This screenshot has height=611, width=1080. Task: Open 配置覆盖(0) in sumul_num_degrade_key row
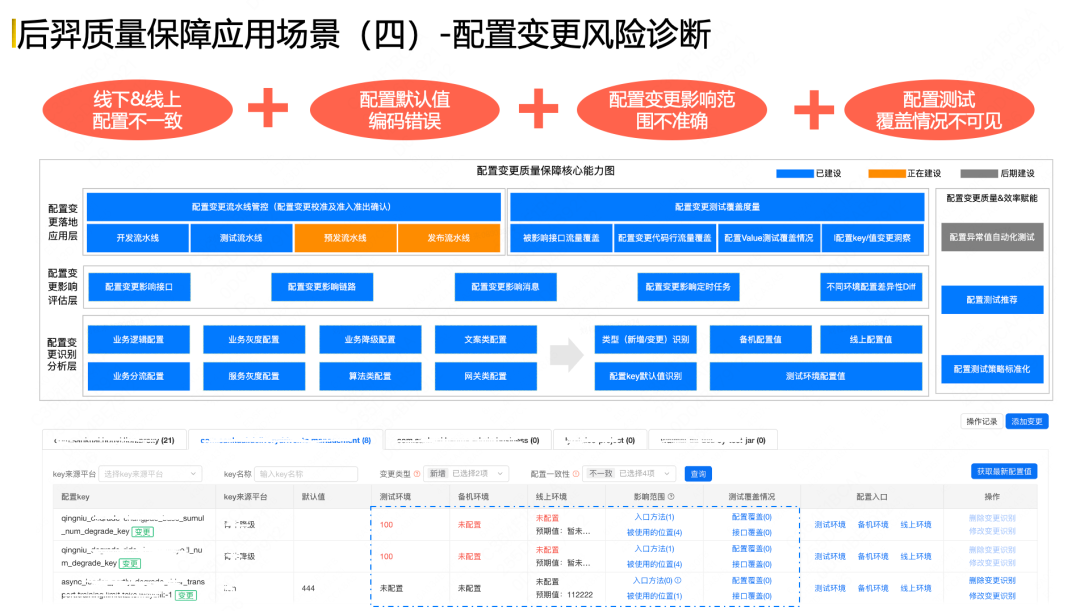click(751, 517)
